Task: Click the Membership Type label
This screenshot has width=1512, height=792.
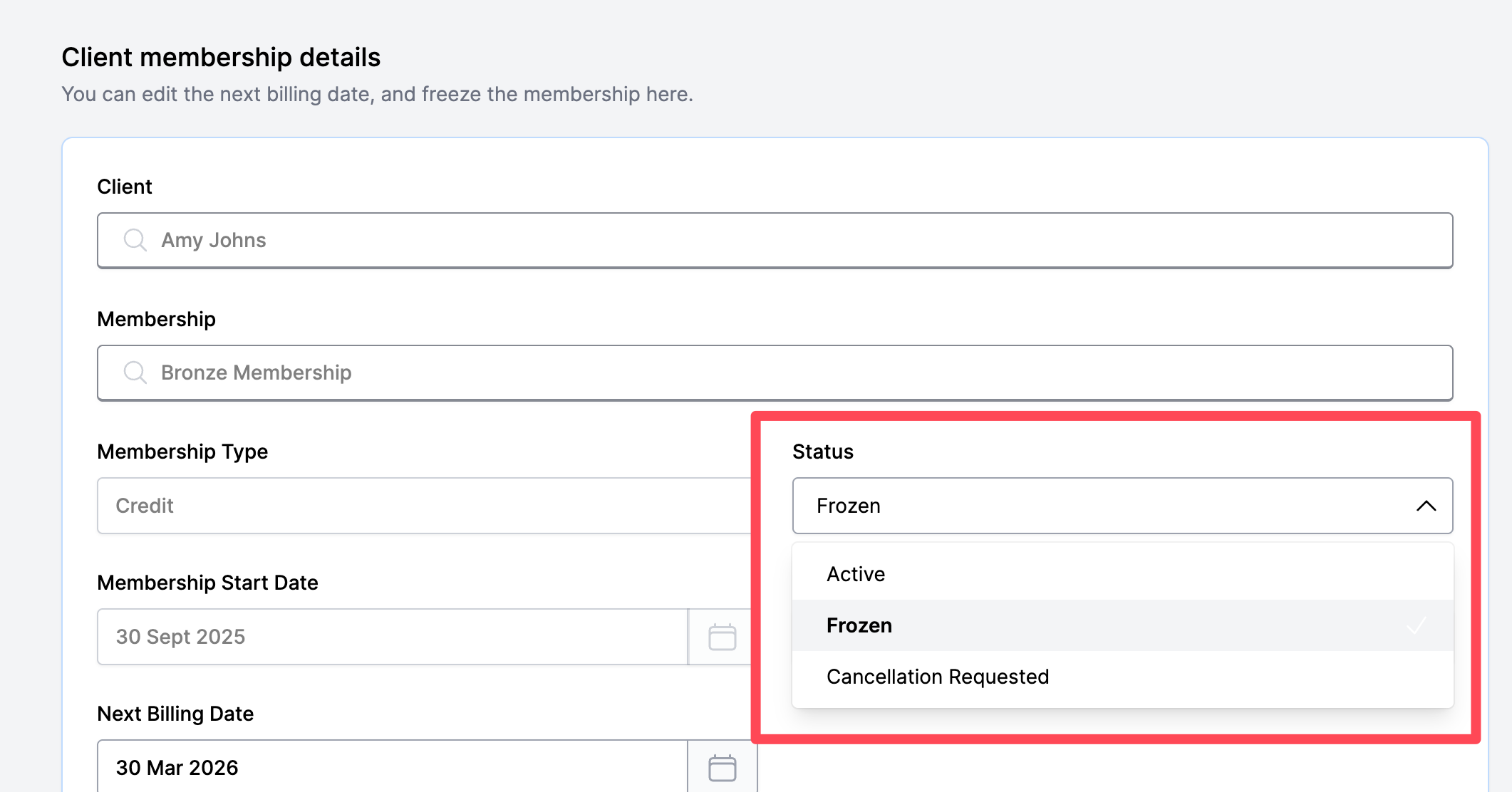Action: click(182, 452)
